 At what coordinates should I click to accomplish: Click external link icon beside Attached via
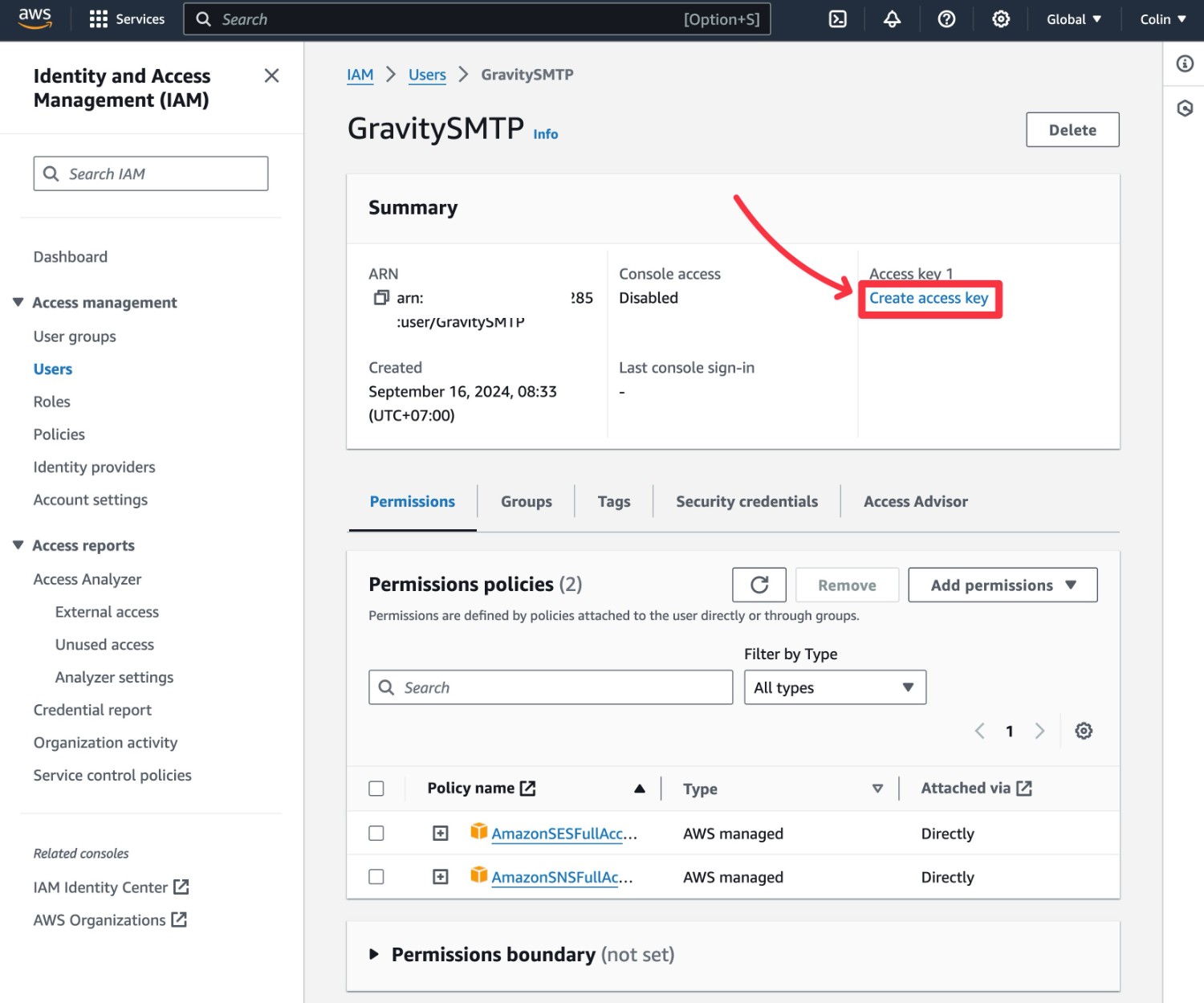tap(1024, 789)
